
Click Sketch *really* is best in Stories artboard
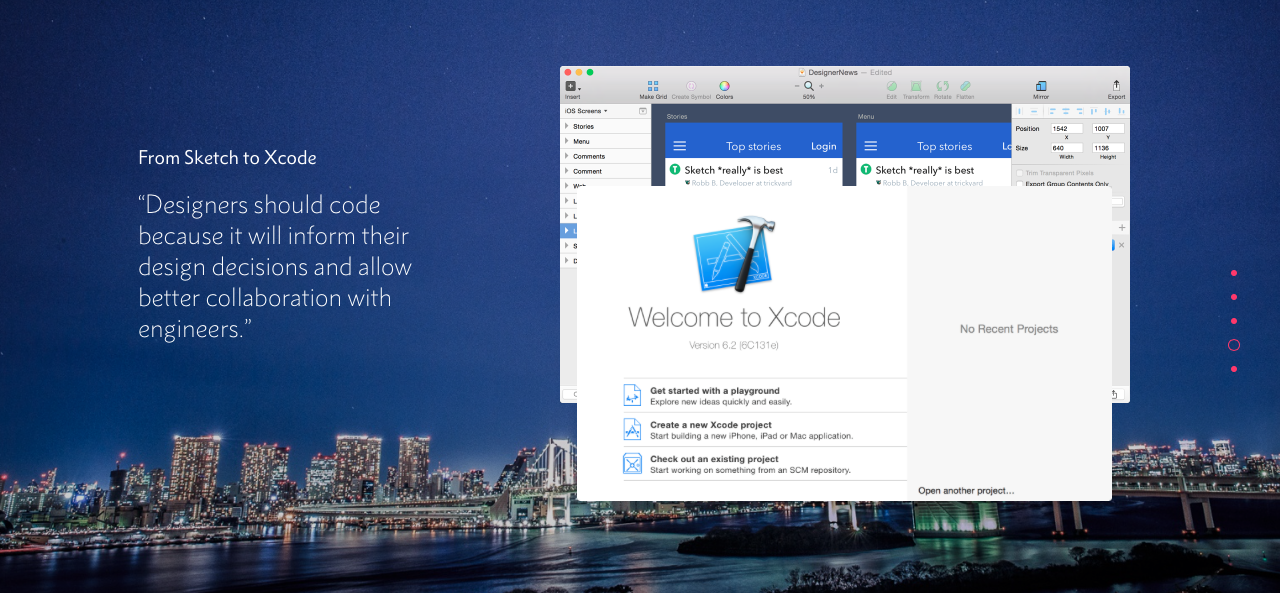pyautogui.click(x=734, y=170)
